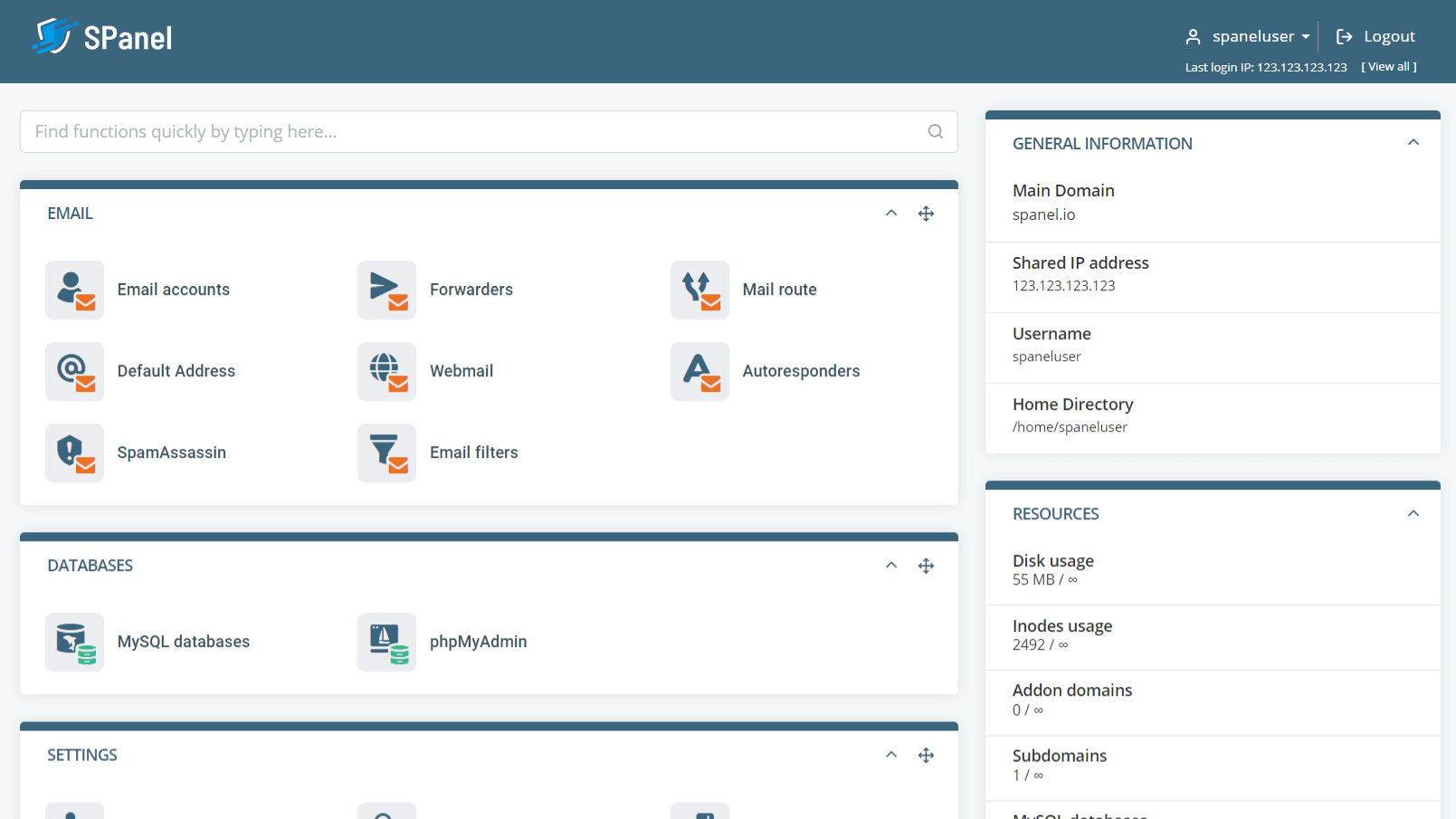1456x819 pixels.
Task: Open the Email filters funnel icon
Action: point(386,452)
